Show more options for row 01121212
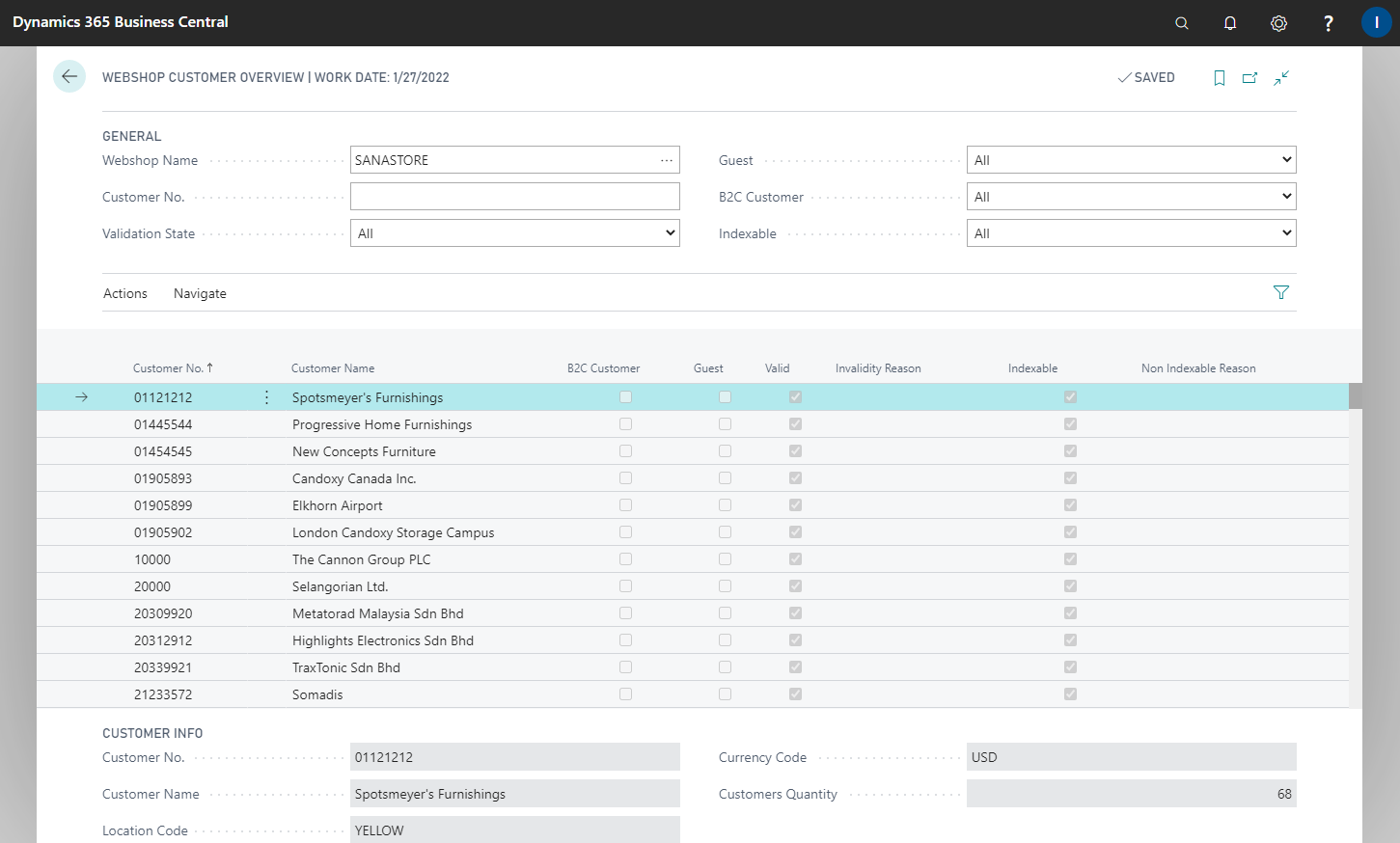Screen dimensions: 1400x843 [x=267, y=397]
